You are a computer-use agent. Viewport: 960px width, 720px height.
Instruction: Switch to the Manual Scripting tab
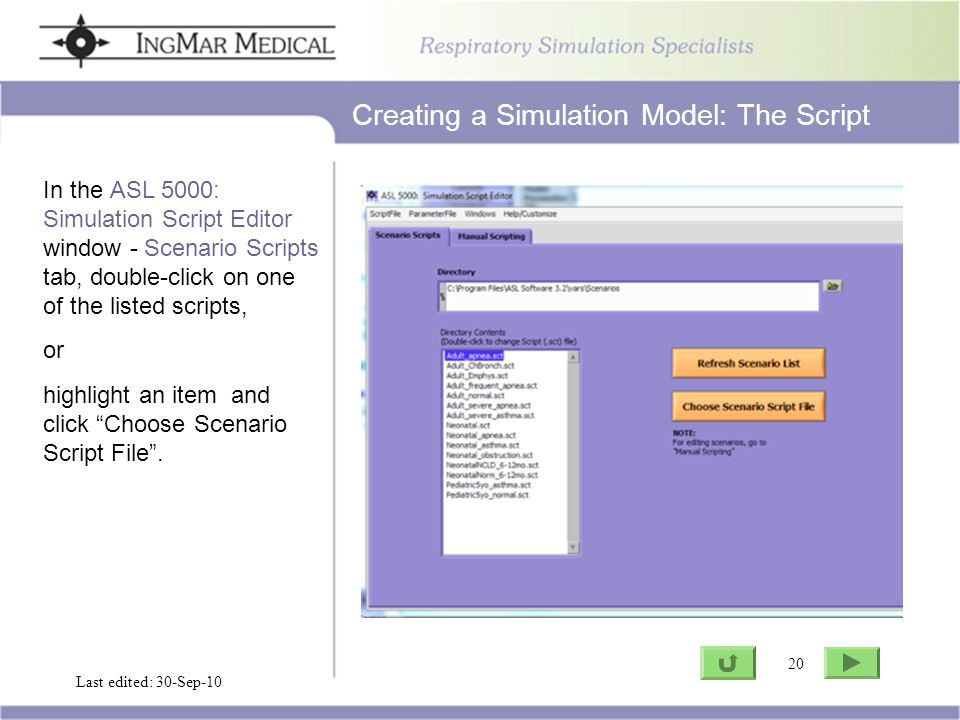pos(491,236)
